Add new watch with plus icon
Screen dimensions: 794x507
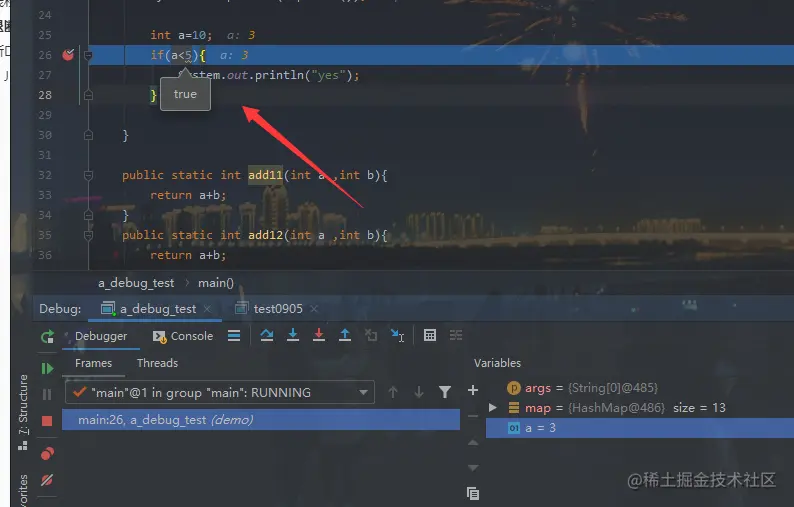pos(473,390)
